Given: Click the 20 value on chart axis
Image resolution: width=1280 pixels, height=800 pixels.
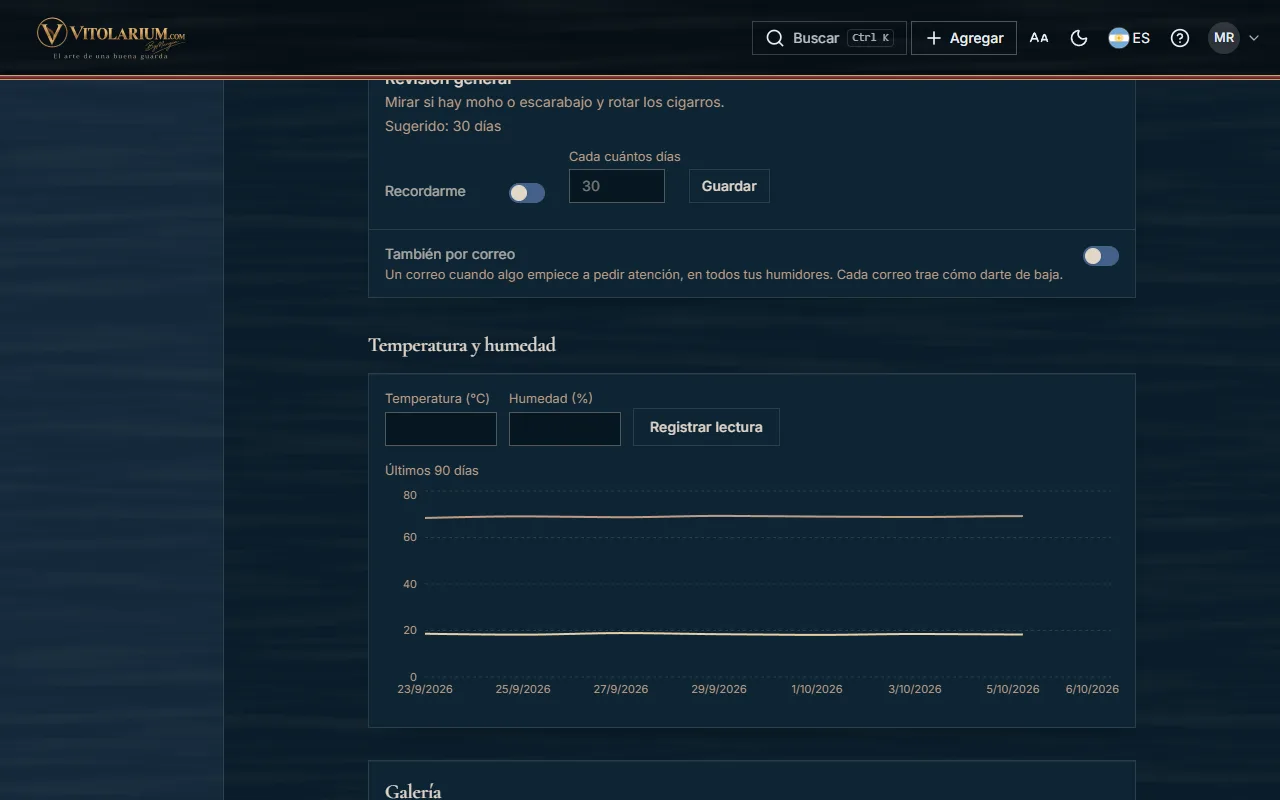Looking at the screenshot, I should tap(410, 630).
